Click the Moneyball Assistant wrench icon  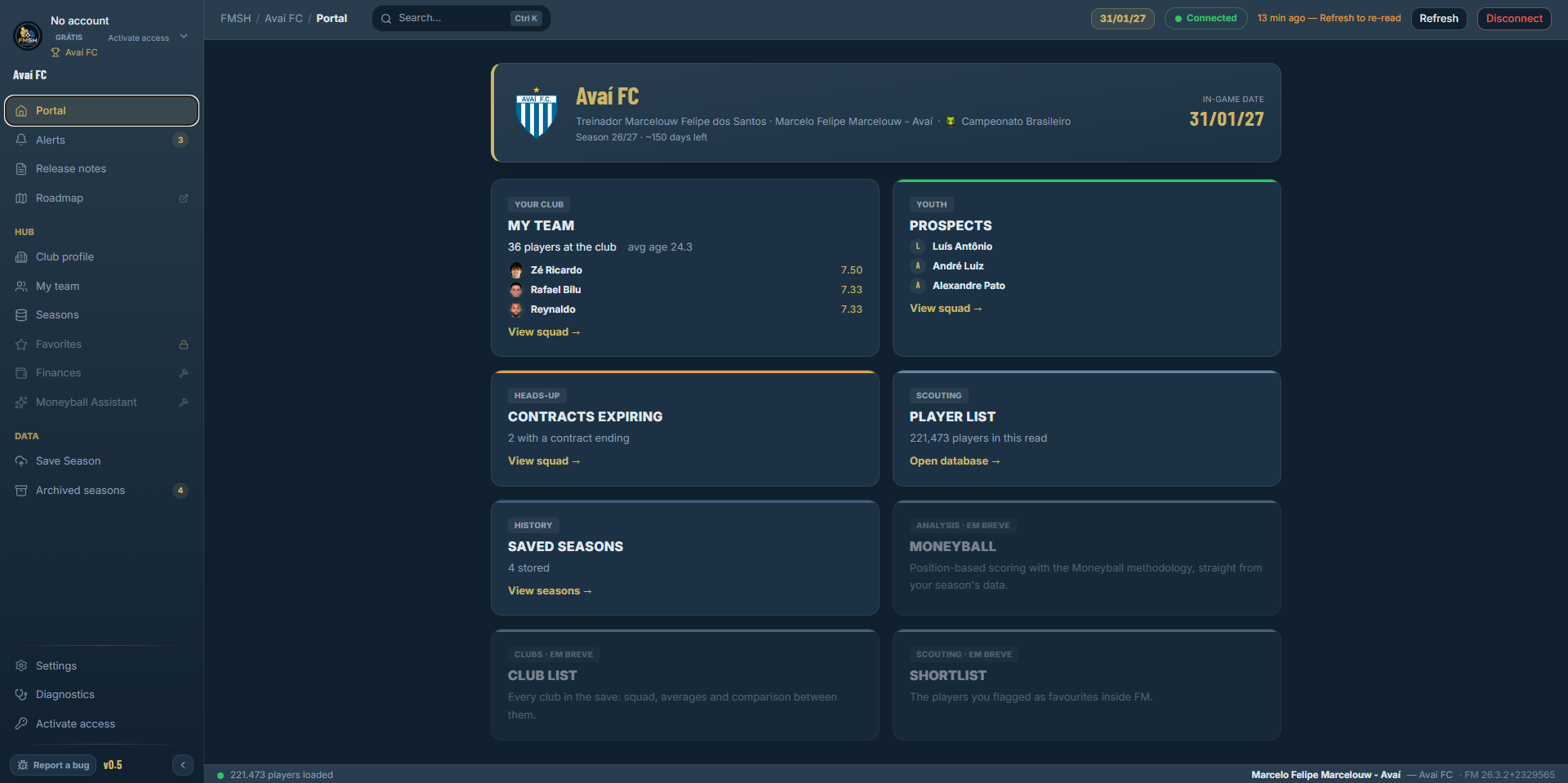click(184, 403)
